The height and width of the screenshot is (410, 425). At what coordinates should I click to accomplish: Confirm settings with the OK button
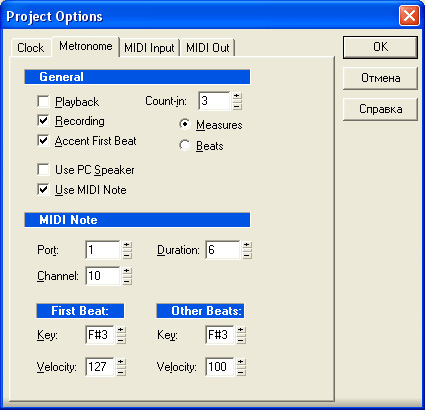[x=380, y=47]
